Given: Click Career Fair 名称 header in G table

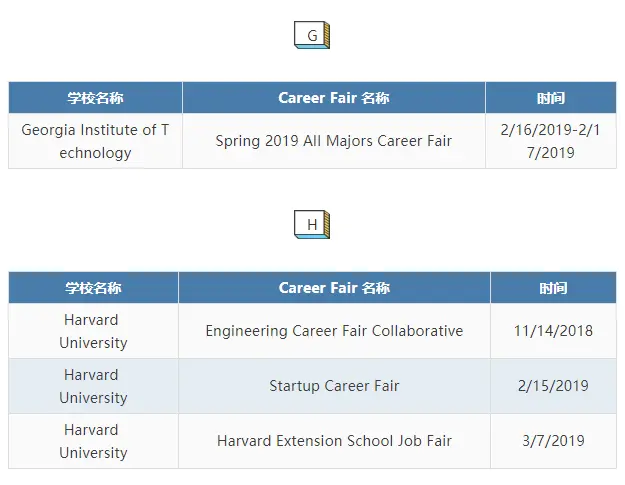Looking at the screenshot, I should [x=334, y=98].
